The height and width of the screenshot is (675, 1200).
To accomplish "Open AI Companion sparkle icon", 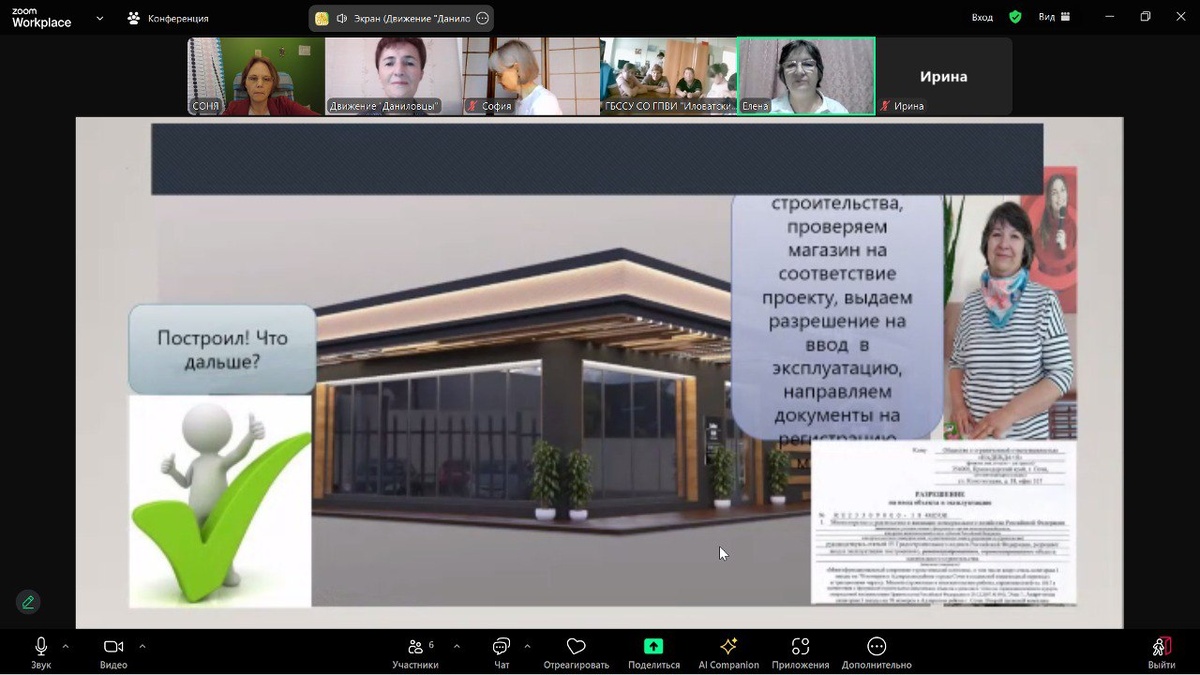I will [x=728, y=646].
